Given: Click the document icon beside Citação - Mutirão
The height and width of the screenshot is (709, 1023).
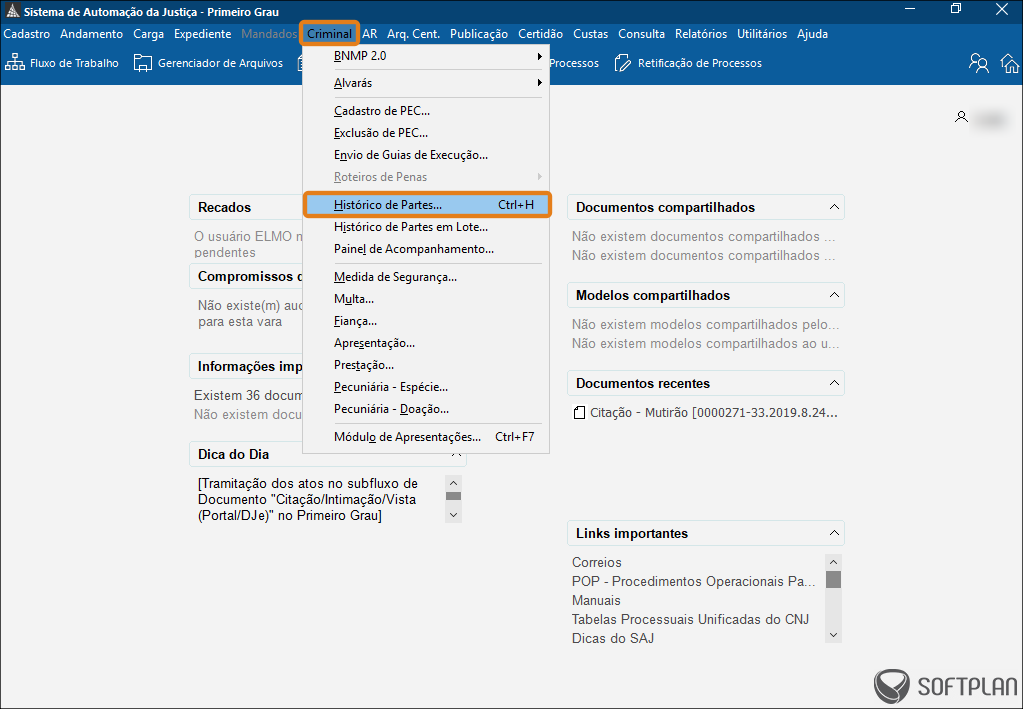Looking at the screenshot, I should 579,412.
